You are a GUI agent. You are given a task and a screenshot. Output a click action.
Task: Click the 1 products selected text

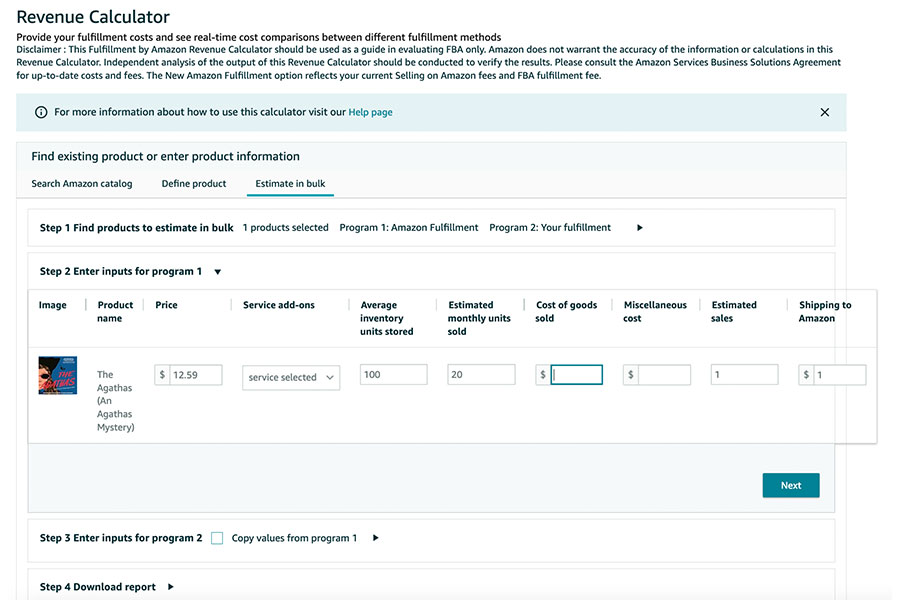tap(285, 228)
